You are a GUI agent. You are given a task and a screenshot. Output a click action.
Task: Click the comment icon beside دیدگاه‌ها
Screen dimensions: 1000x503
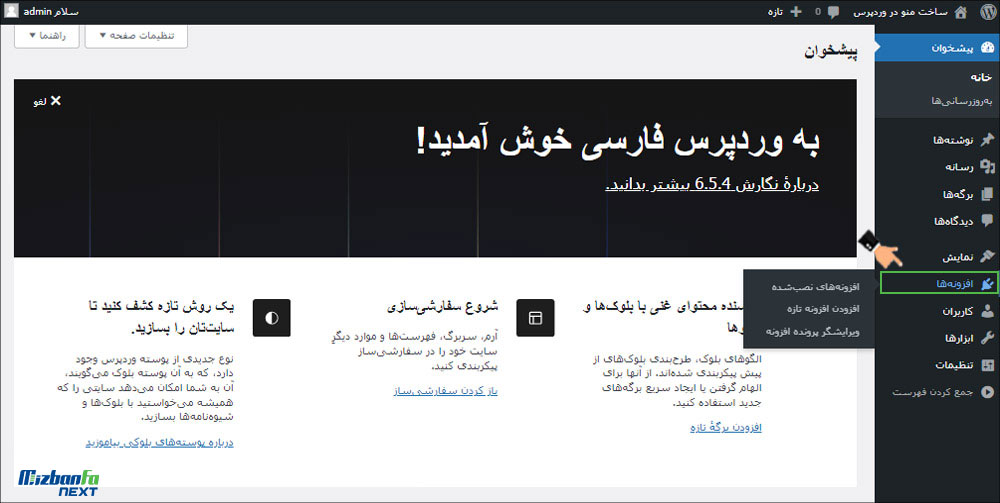[987, 221]
